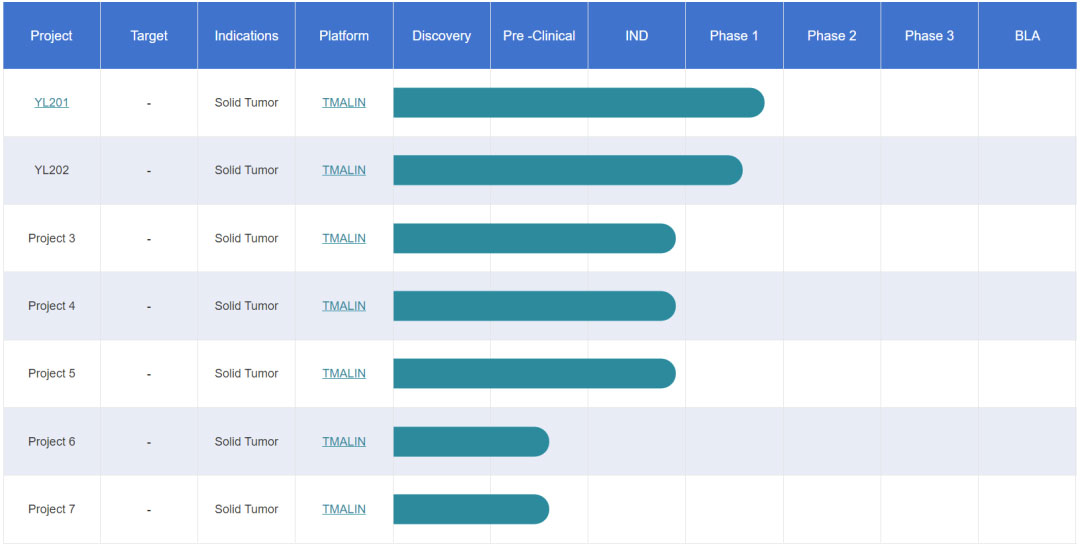Click the YL201 pipeline progress bar
This screenshot has height=547, width=1080.
pos(578,103)
